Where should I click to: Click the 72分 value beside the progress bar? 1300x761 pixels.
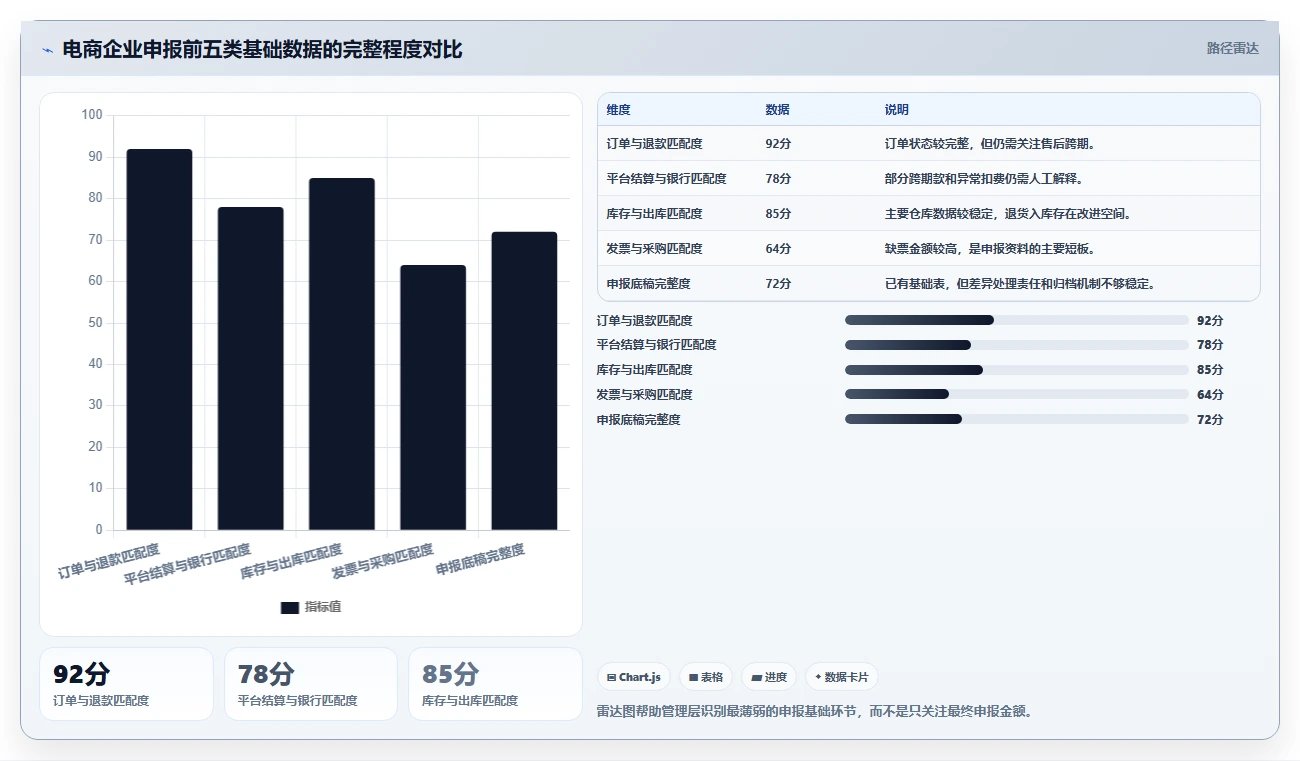click(1210, 420)
